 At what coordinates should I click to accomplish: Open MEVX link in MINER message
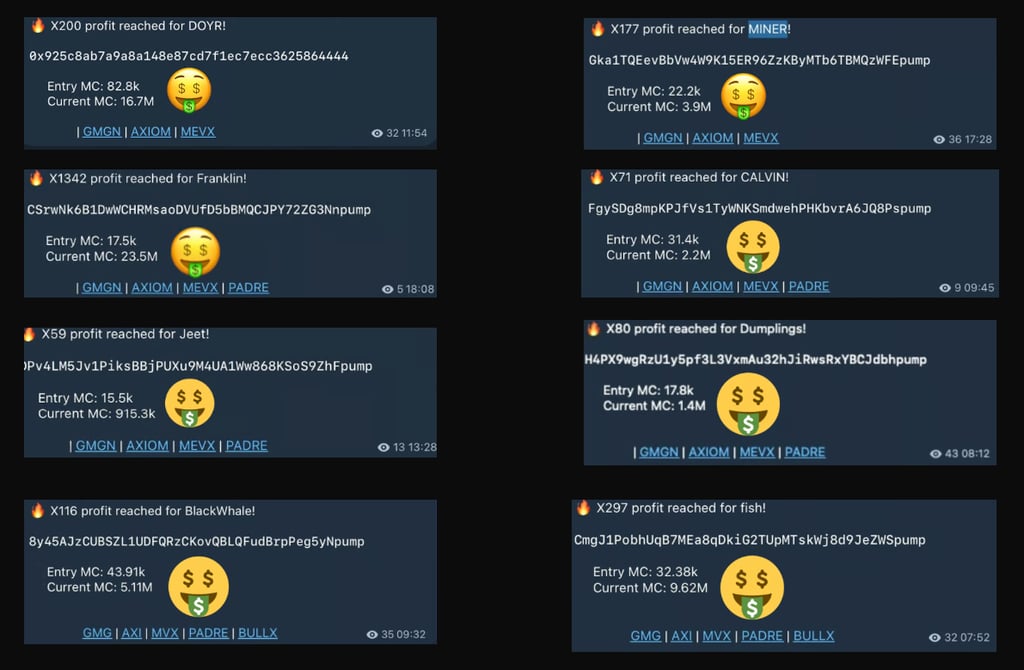761,138
